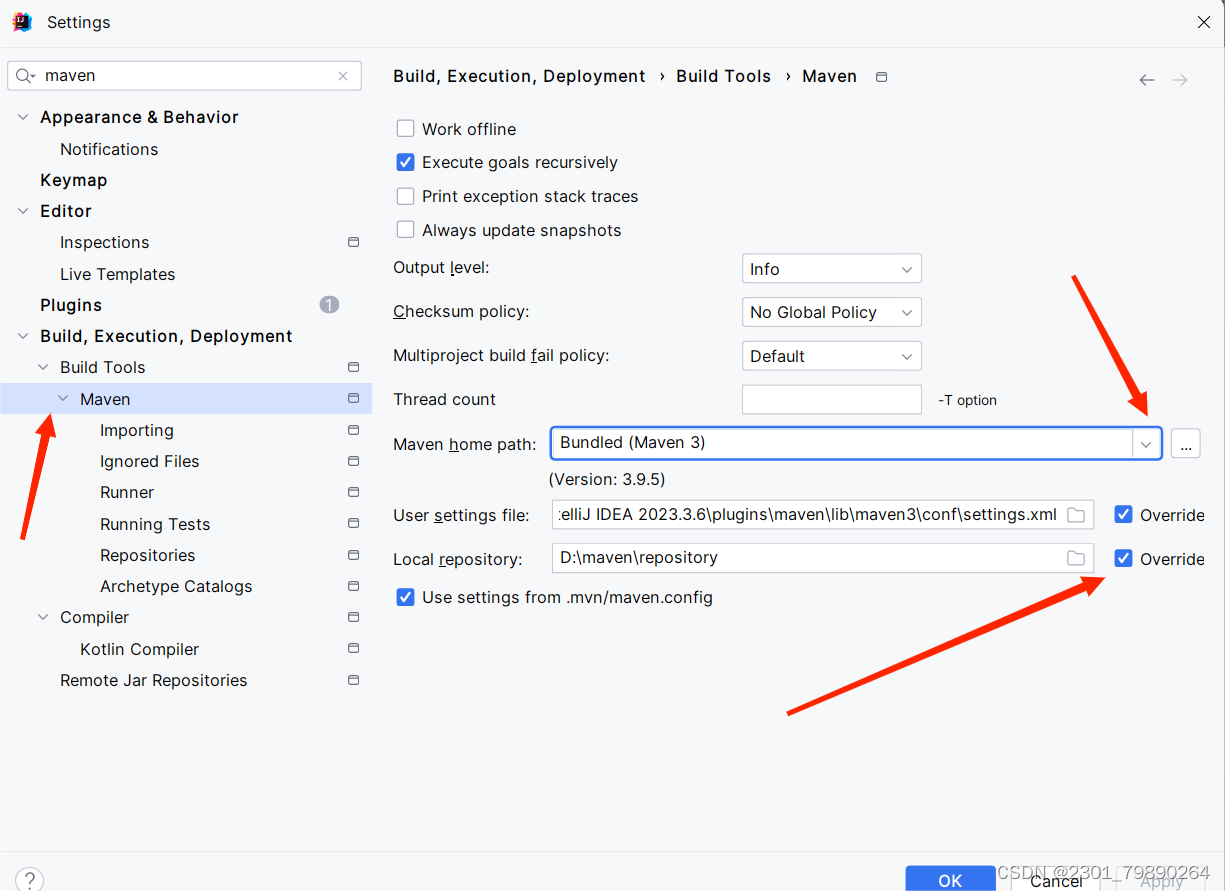Image resolution: width=1225 pixels, height=891 pixels.
Task: Open the Keymap settings page
Action: [x=73, y=180]
